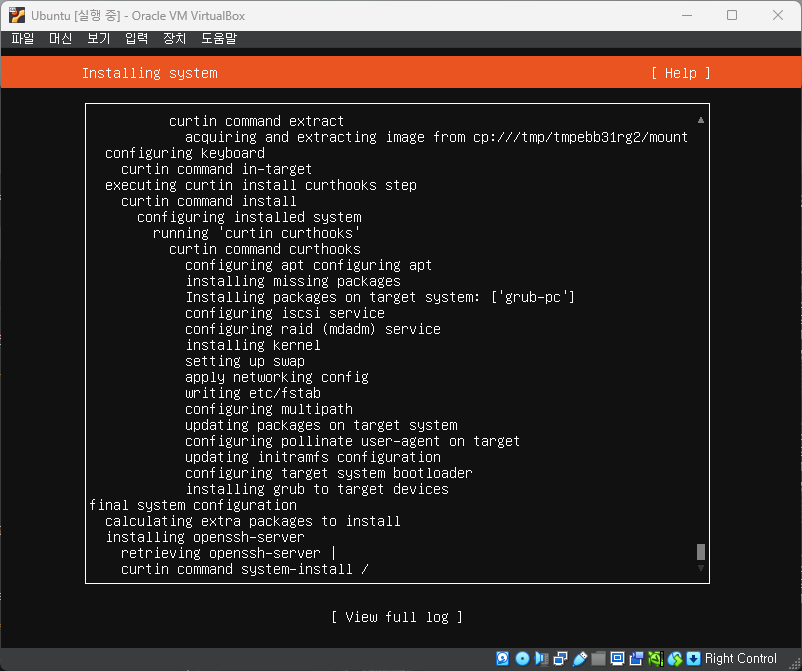Minimize the VirtualBox window
Screen dimensions: 802x671
[x=687, y=15]
